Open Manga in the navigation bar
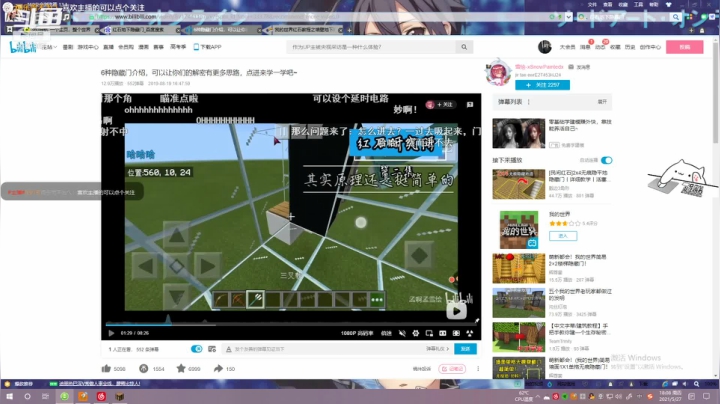Image resolution: width=720 pixels, height=404 pixels. pos(144,47)
